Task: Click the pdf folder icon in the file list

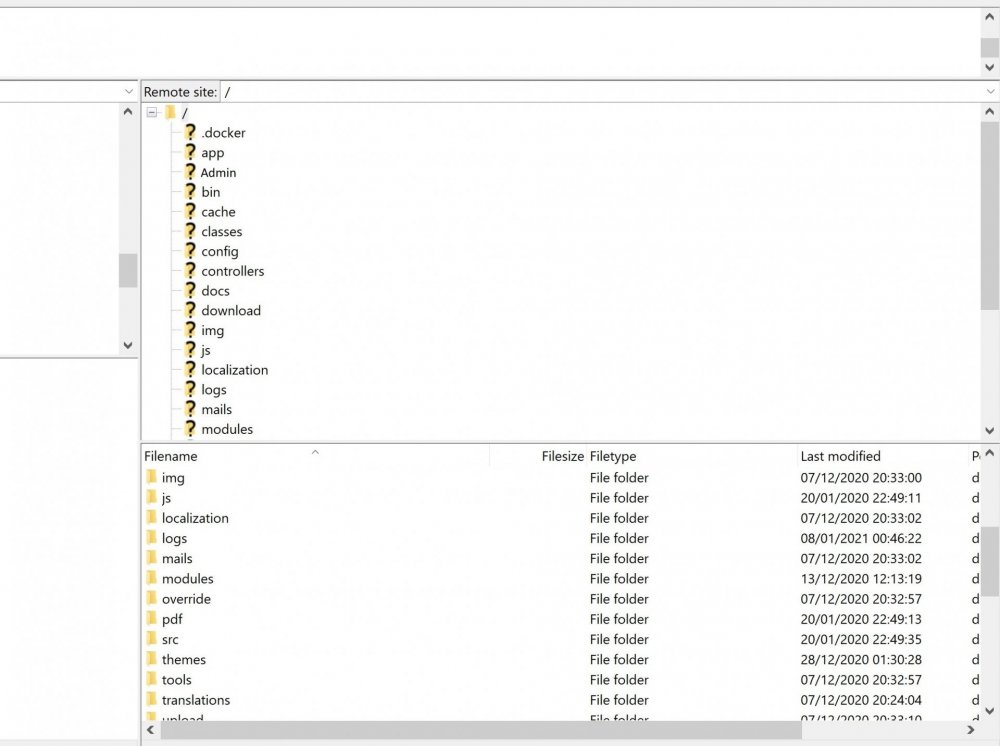Action: click(x=151, y=618)
